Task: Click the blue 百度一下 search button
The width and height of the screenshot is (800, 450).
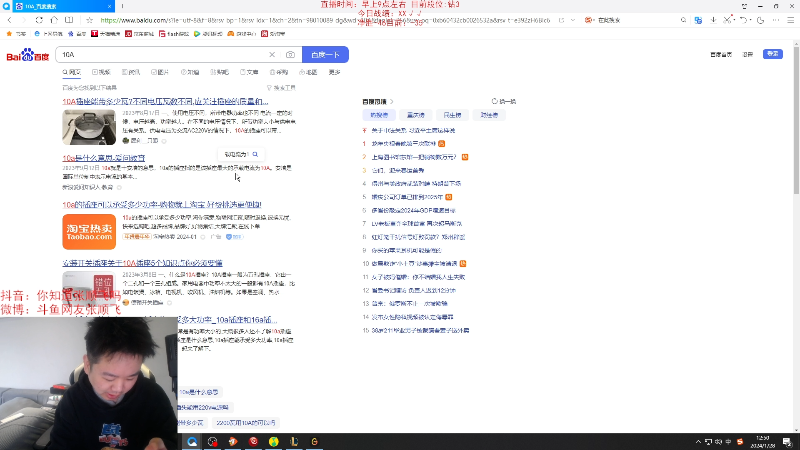Action: pyautogui.click(x=326, y=55)
